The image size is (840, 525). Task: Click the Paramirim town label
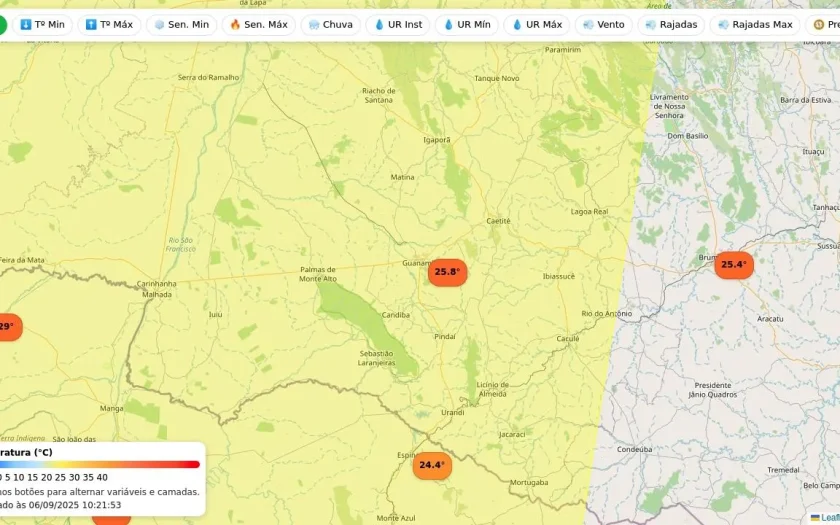pyautogui.click(x=563, y=50)
